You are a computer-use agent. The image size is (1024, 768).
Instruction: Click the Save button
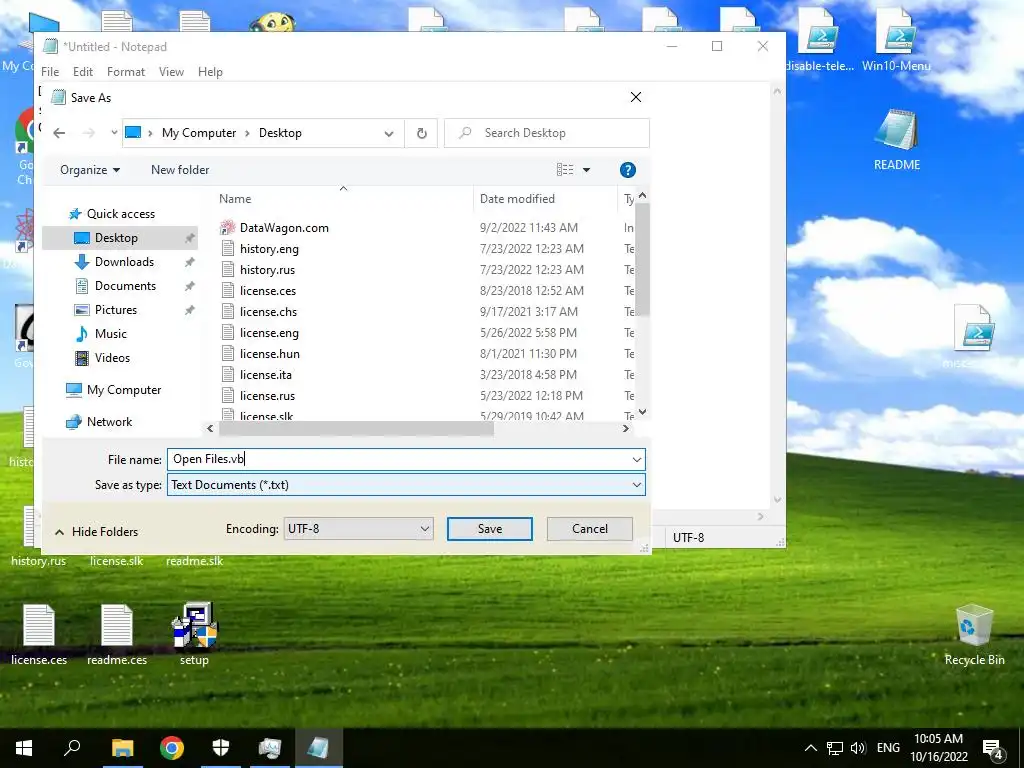(x=490, y=529)
